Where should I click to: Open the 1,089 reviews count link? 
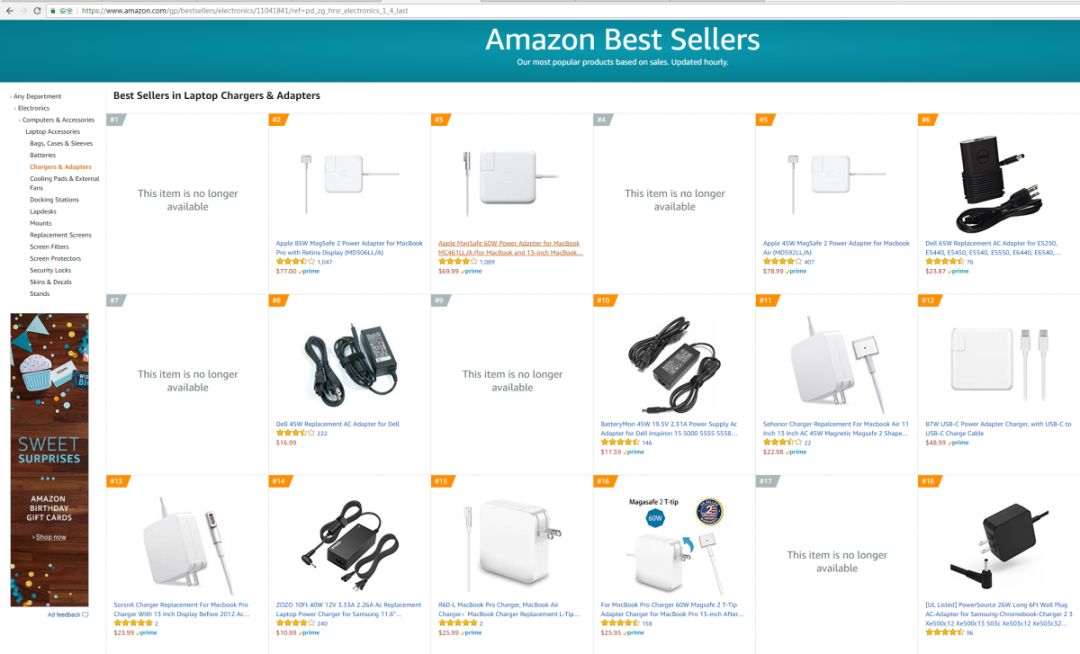pyautogui.click(x=487, y=262)
